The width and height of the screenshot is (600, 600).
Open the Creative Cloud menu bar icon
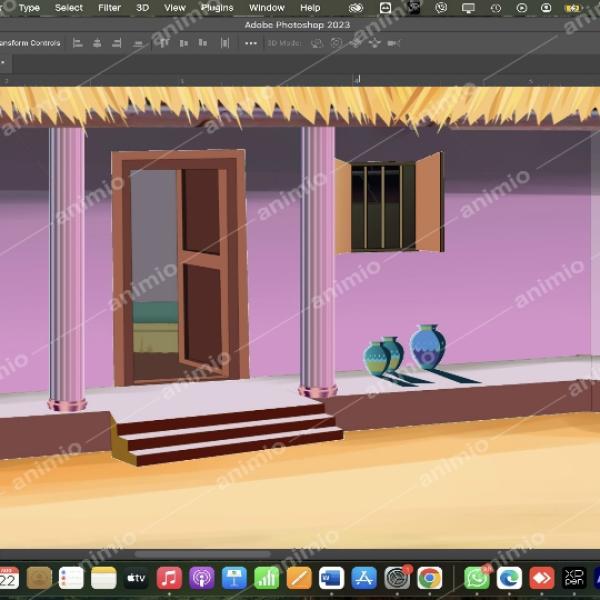pyautogui.click(x=356, y=8)
